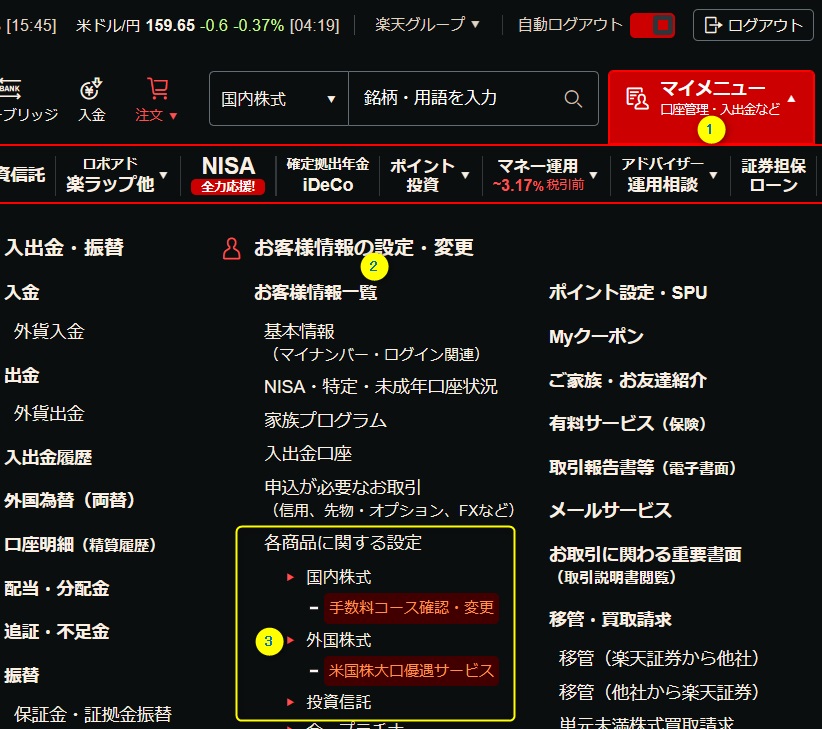This screenshot has width=822, height=729.
Task: Toggle the 自動ログアウト switch
Action: pos(653,25)
